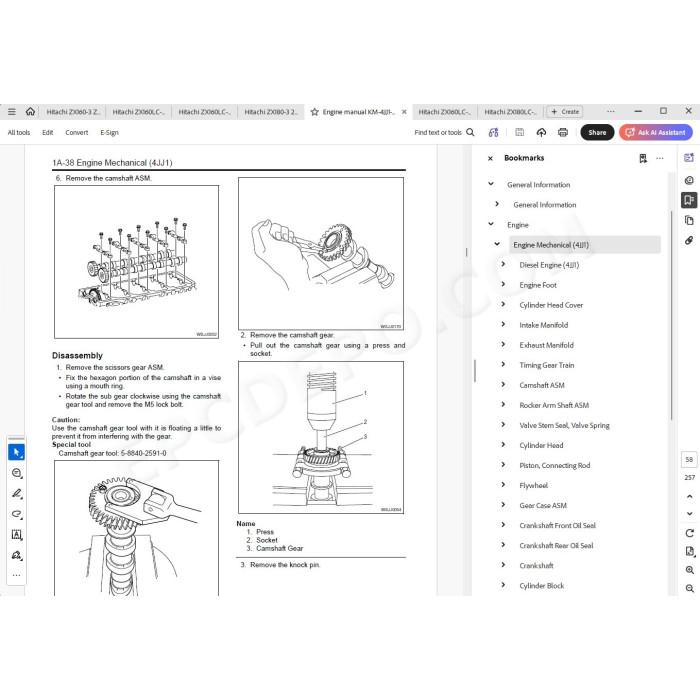The height and width of the screenshot is (700, 700).
Task: Open the attachments paperclip icon
Action: click(689, 241)
